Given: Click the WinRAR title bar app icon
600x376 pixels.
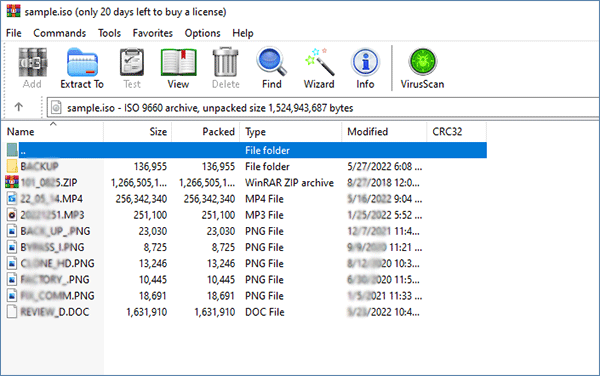Looking at the screenshot, I should (13, 11).
